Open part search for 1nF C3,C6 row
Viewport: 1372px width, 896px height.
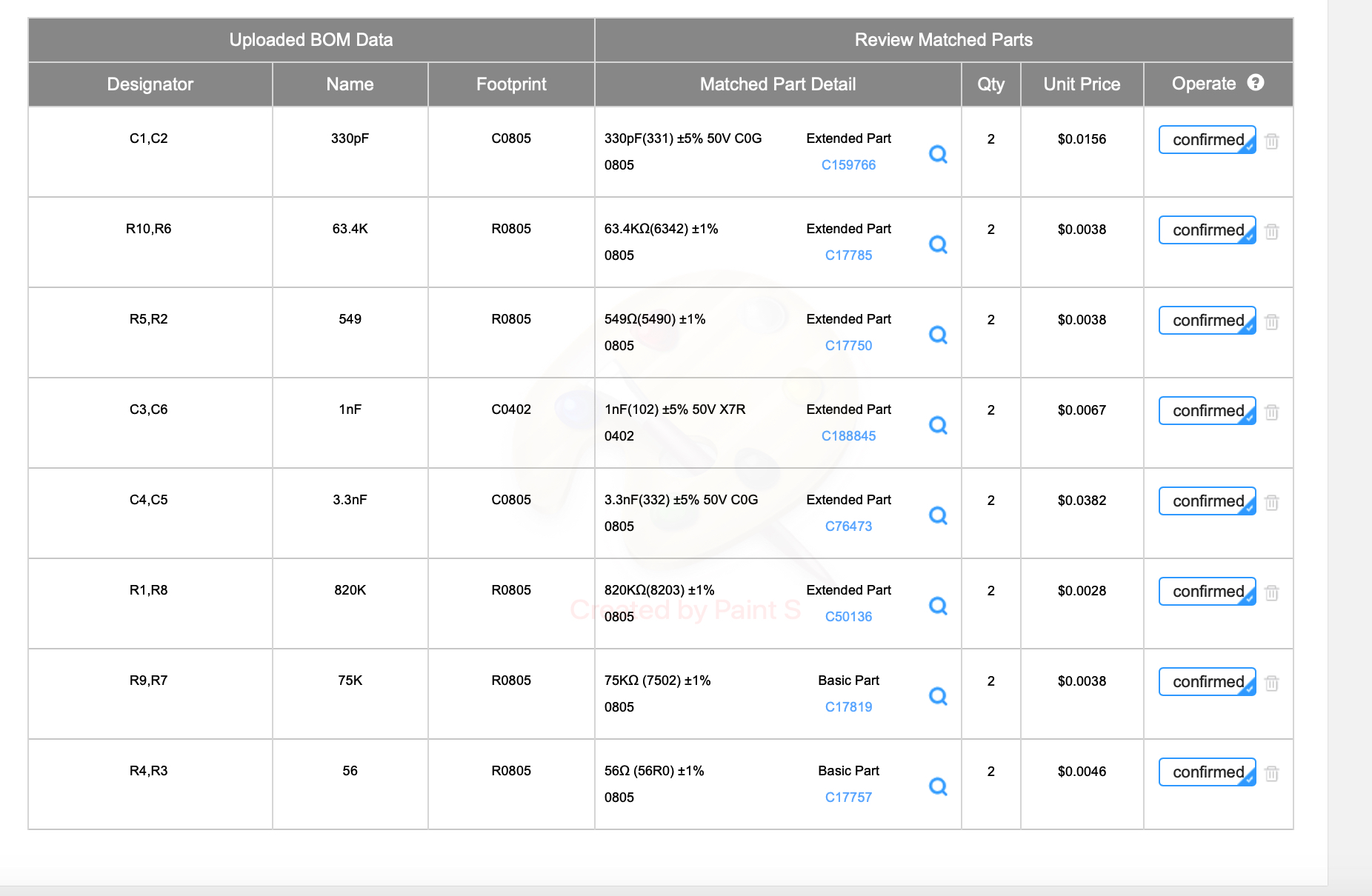click(938, 425)
